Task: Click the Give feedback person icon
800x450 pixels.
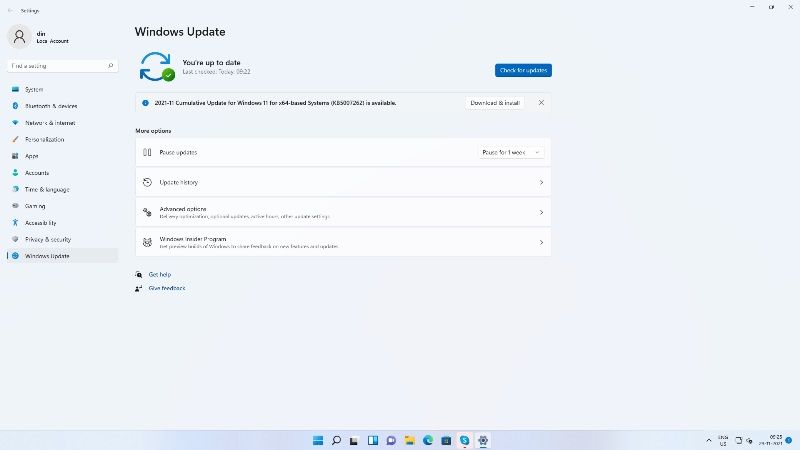Action: (x=139, y=288)
